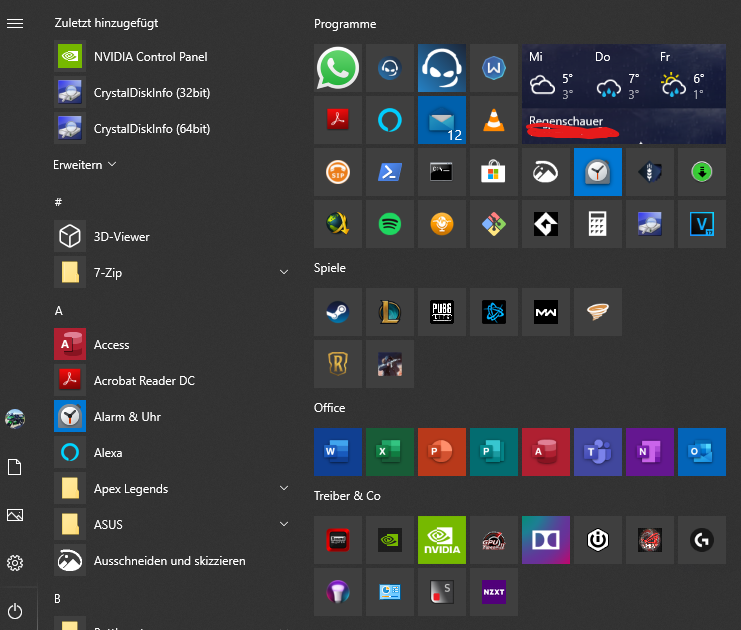
Task: Open the Samsung Magician S tile
Action: pos(442,592)
